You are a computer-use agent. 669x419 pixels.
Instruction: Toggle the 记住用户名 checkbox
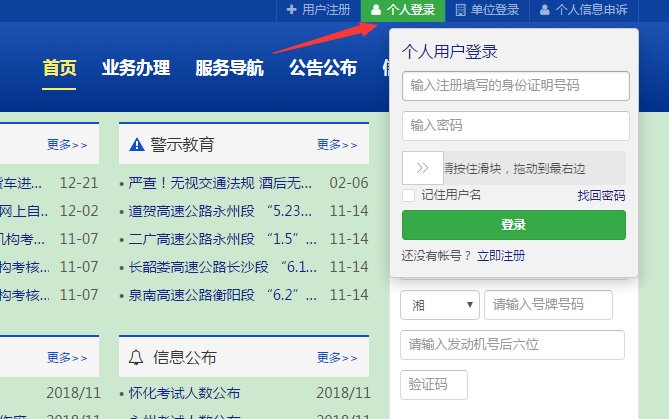pyautogui.click(x=408, y=195)
